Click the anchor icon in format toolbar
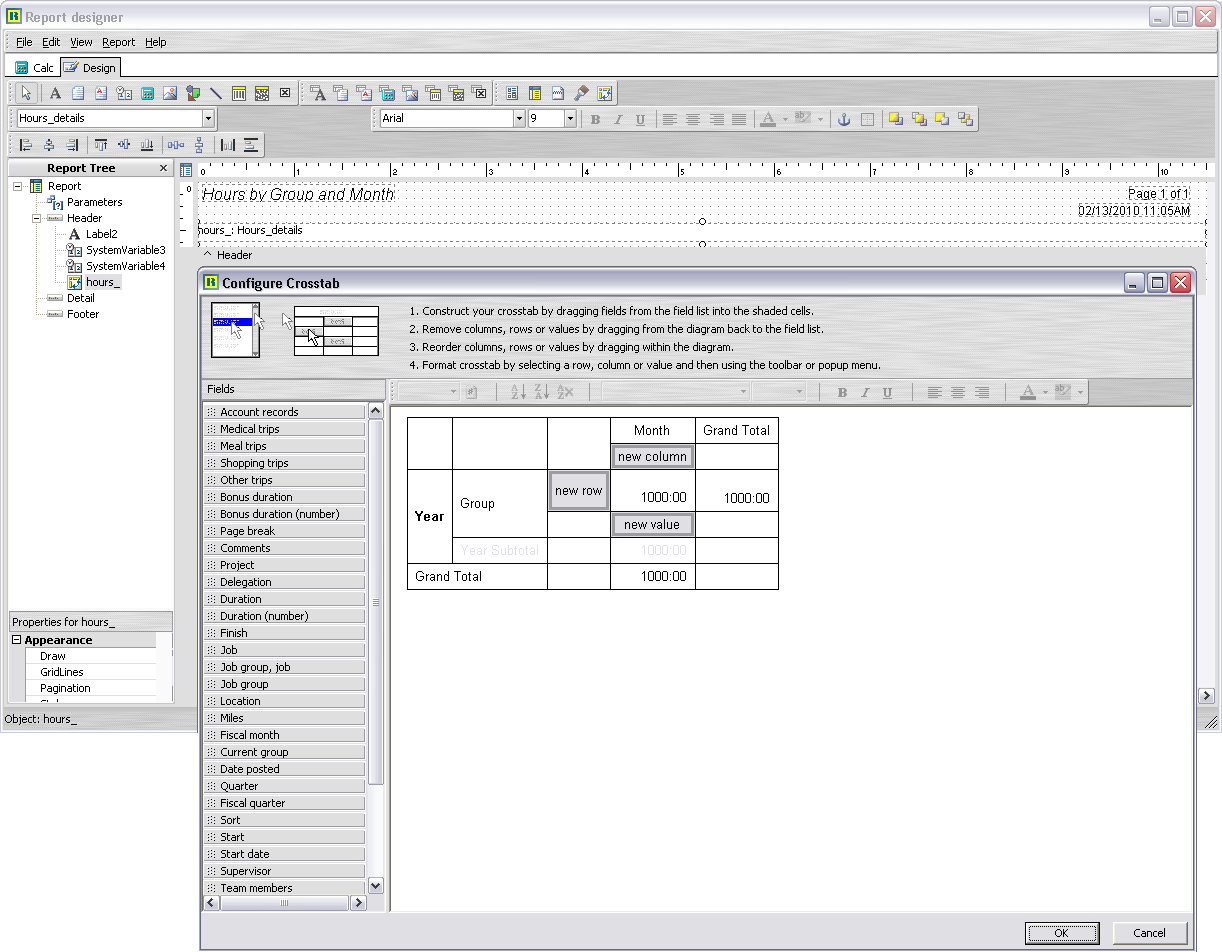The image size is (1222, 952). pyautogui.click(x=843, y=119)
